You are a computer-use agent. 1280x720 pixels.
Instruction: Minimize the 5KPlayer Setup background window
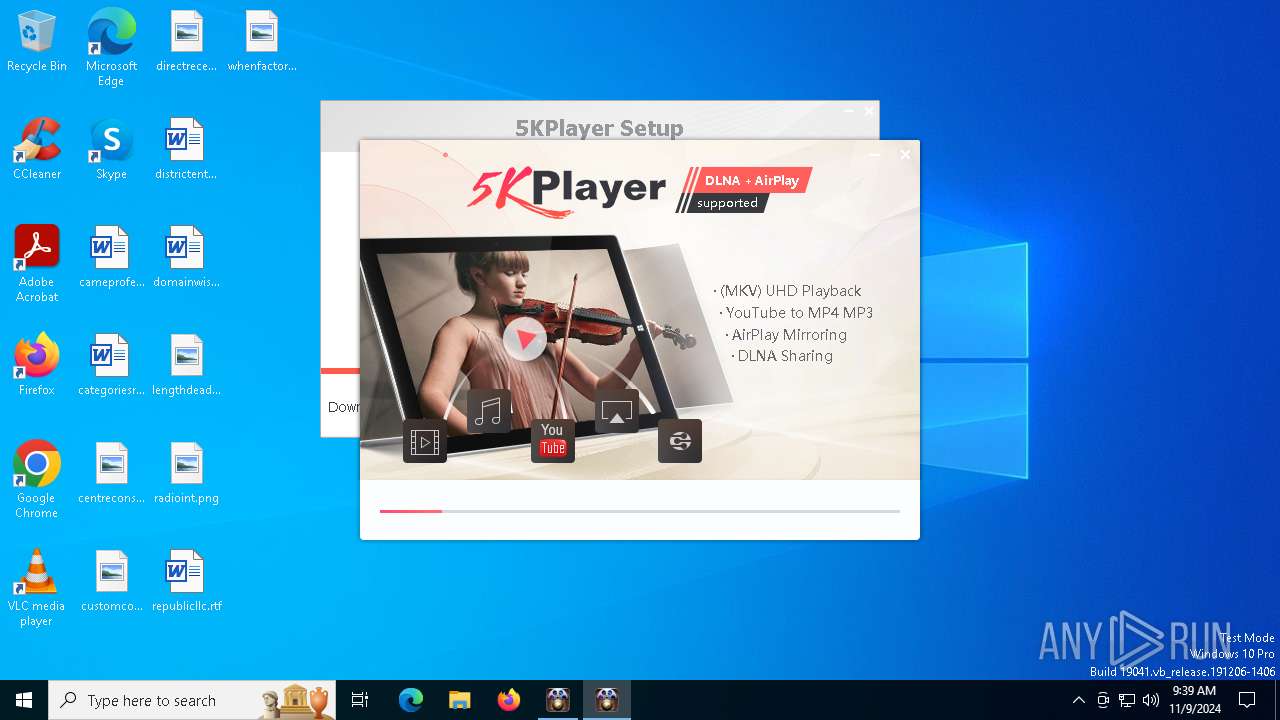tap(848, 111)
